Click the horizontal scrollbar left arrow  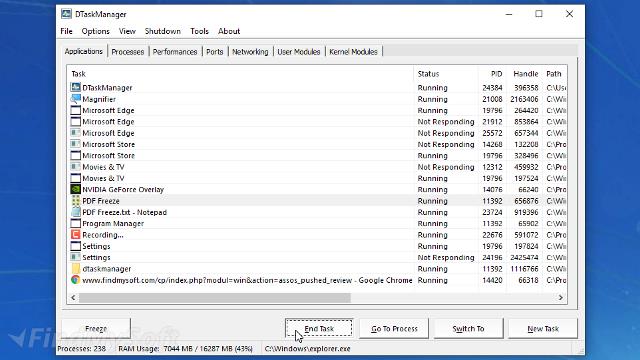(73, 298)
